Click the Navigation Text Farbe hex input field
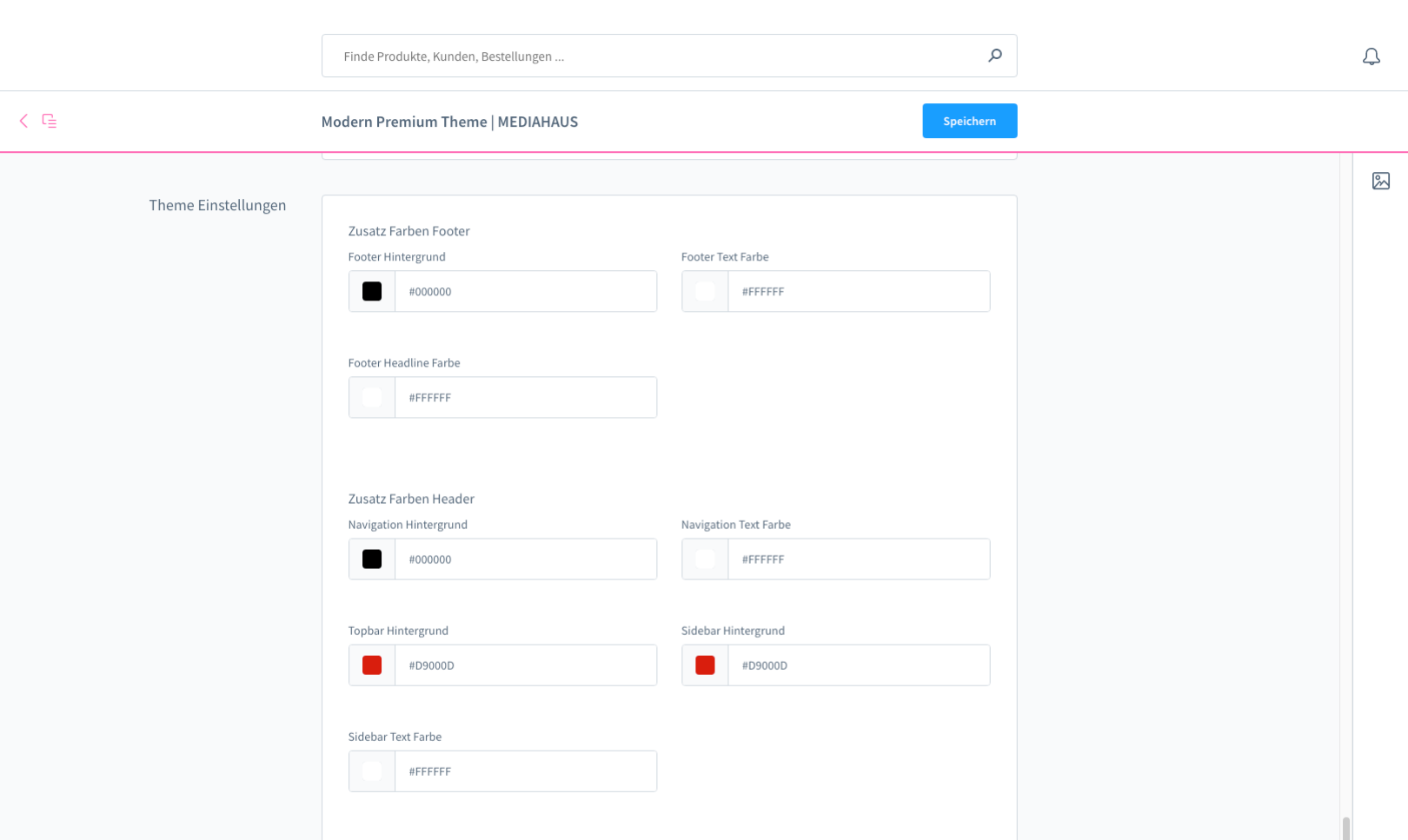The height and width of the screenshot is (840, 1408). (x=859, y=559)
